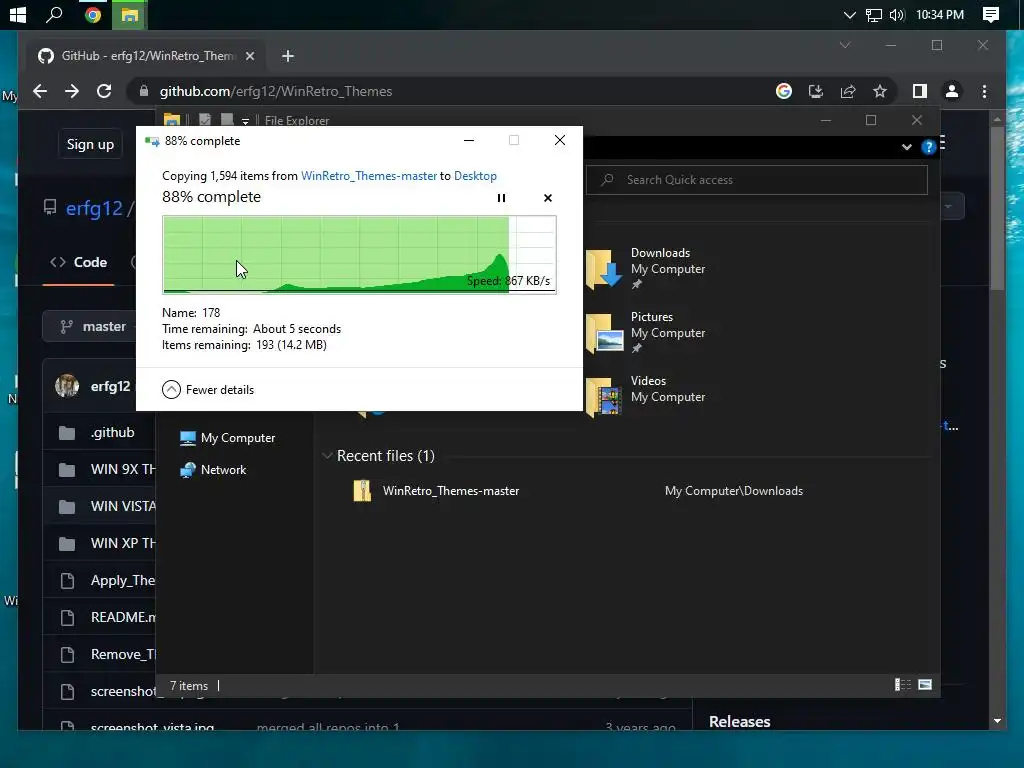Screen dimensions: 1024x768
Task: Open the WIN XP themes folder
Action: [123, 543]
